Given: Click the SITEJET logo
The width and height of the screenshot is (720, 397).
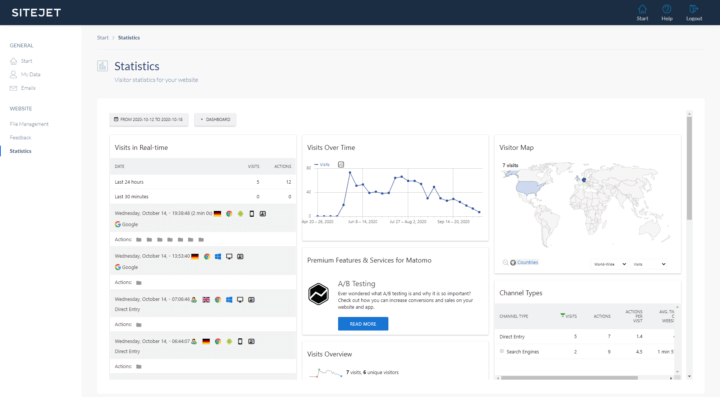Looking at the screenshot, I should point(36,12).
